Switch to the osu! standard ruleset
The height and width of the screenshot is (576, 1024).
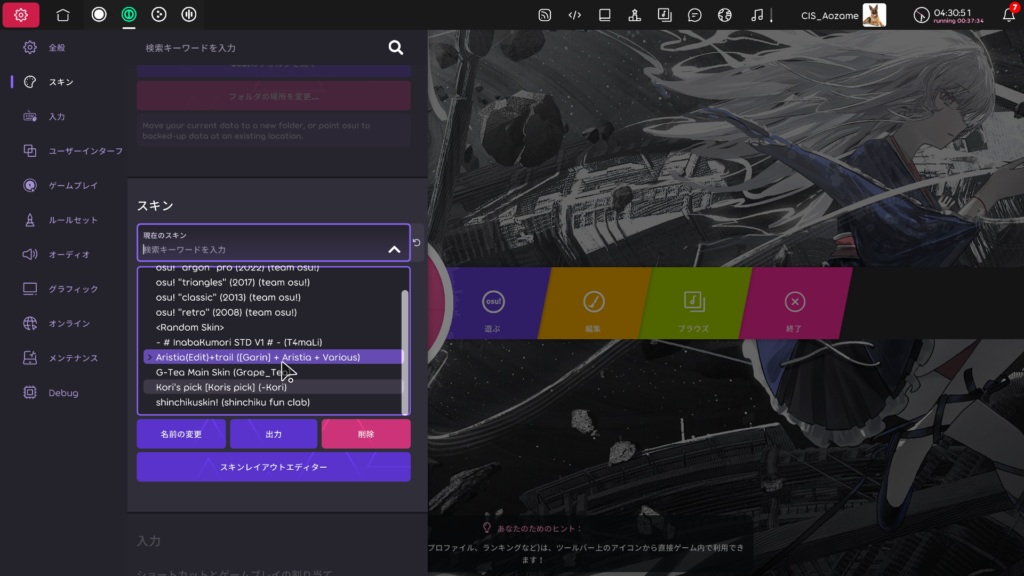99,14
